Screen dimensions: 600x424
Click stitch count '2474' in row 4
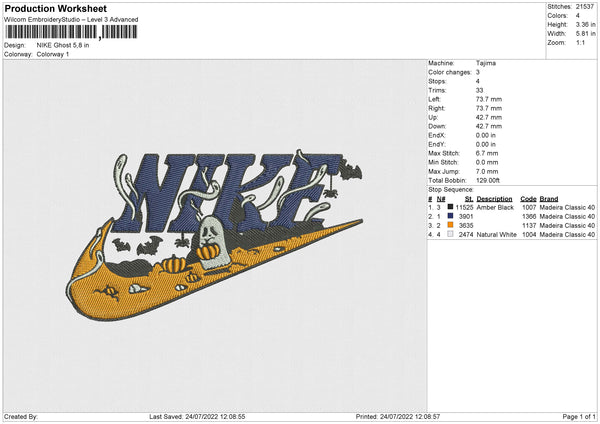466,235
